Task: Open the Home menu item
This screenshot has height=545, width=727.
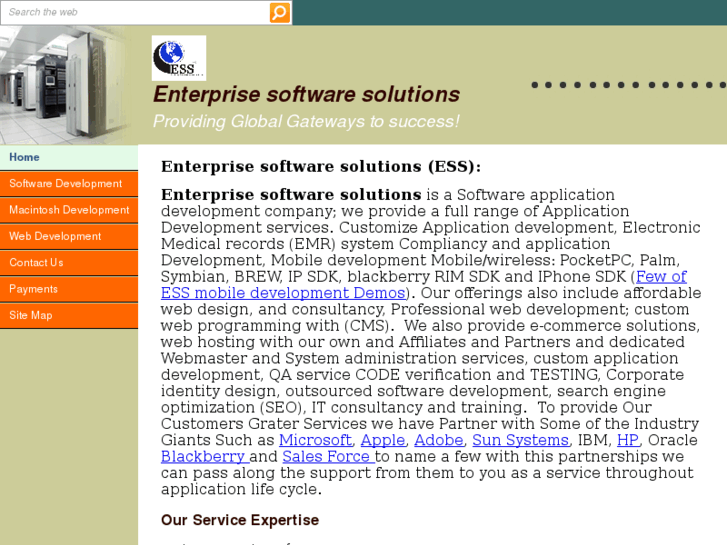Action: coord(69,157)
